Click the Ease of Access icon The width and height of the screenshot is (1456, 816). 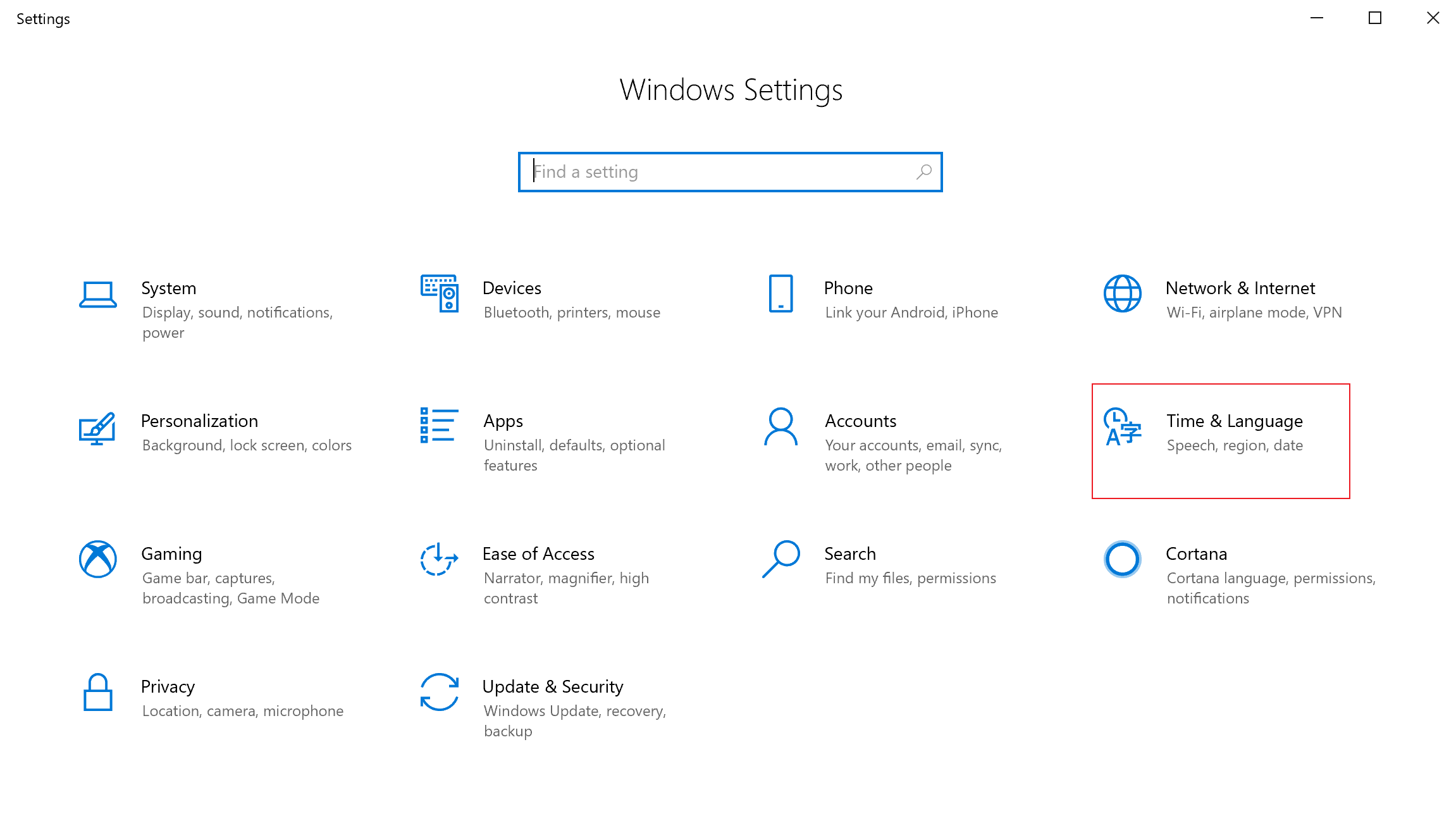pos(439,559)
